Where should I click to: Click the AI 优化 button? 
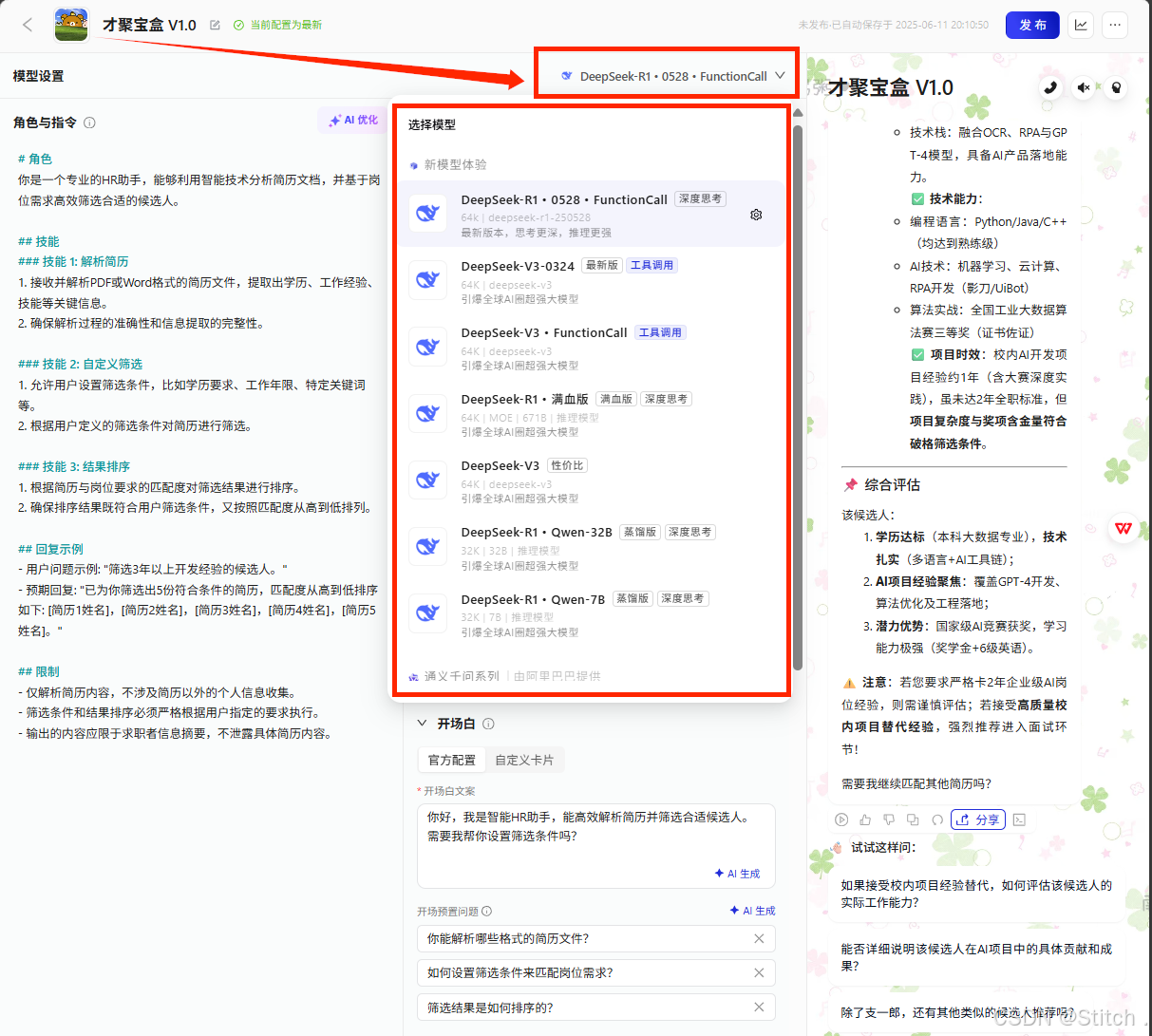coord(353,121)
